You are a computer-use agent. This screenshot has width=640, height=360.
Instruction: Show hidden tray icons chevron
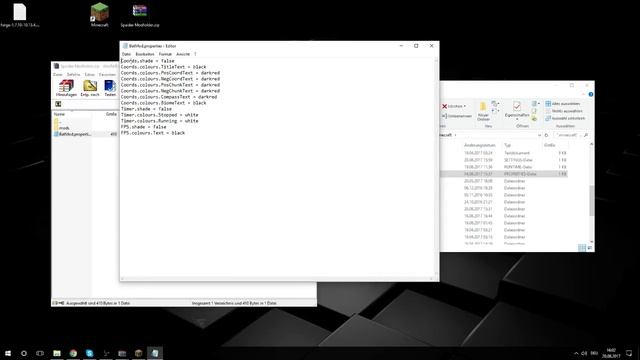click(x=576, y=353)
